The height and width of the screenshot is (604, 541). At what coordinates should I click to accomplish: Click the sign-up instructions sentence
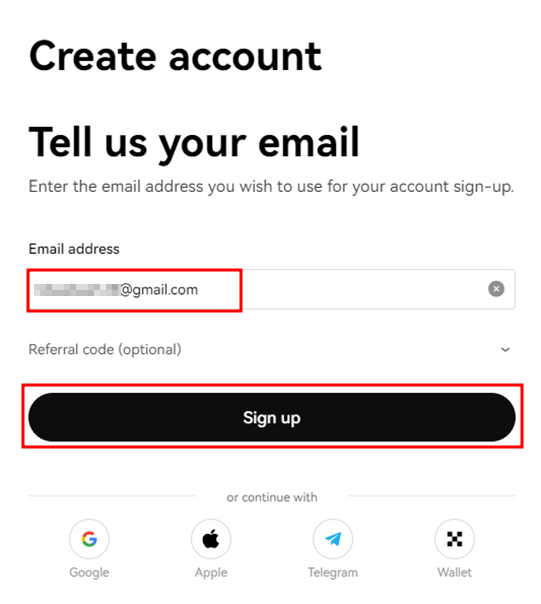[x=271, y=187]
